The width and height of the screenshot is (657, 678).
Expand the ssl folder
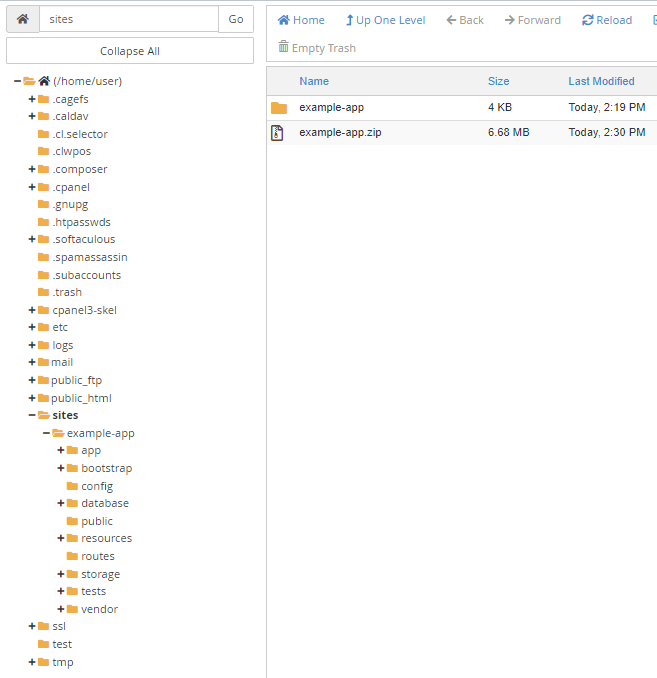[32, 626]
